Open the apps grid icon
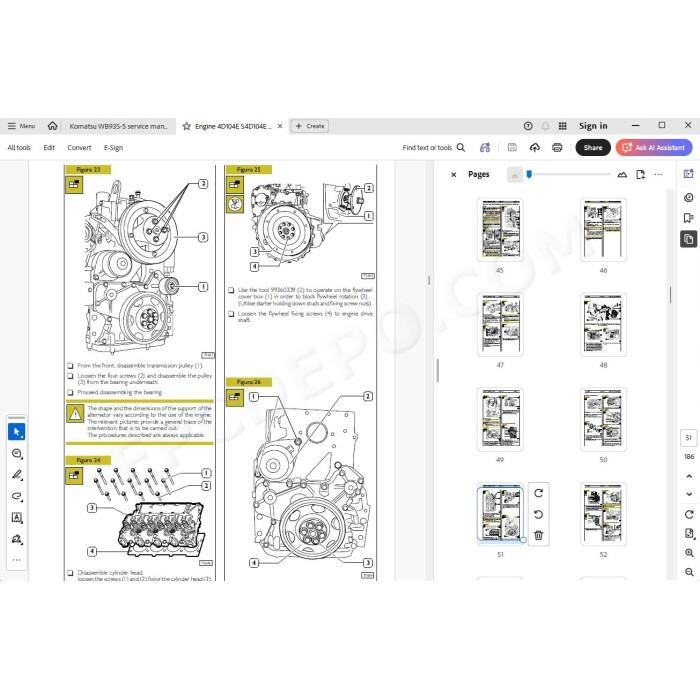Viewport: 700px width, 700px height. click(562, 126)
